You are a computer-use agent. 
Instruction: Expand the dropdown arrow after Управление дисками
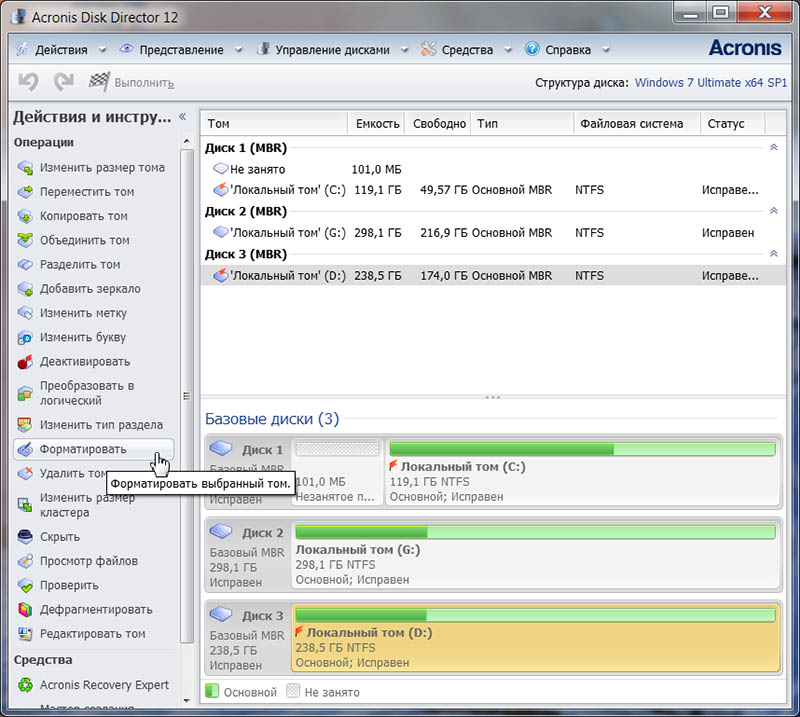[x=405, y=50]
